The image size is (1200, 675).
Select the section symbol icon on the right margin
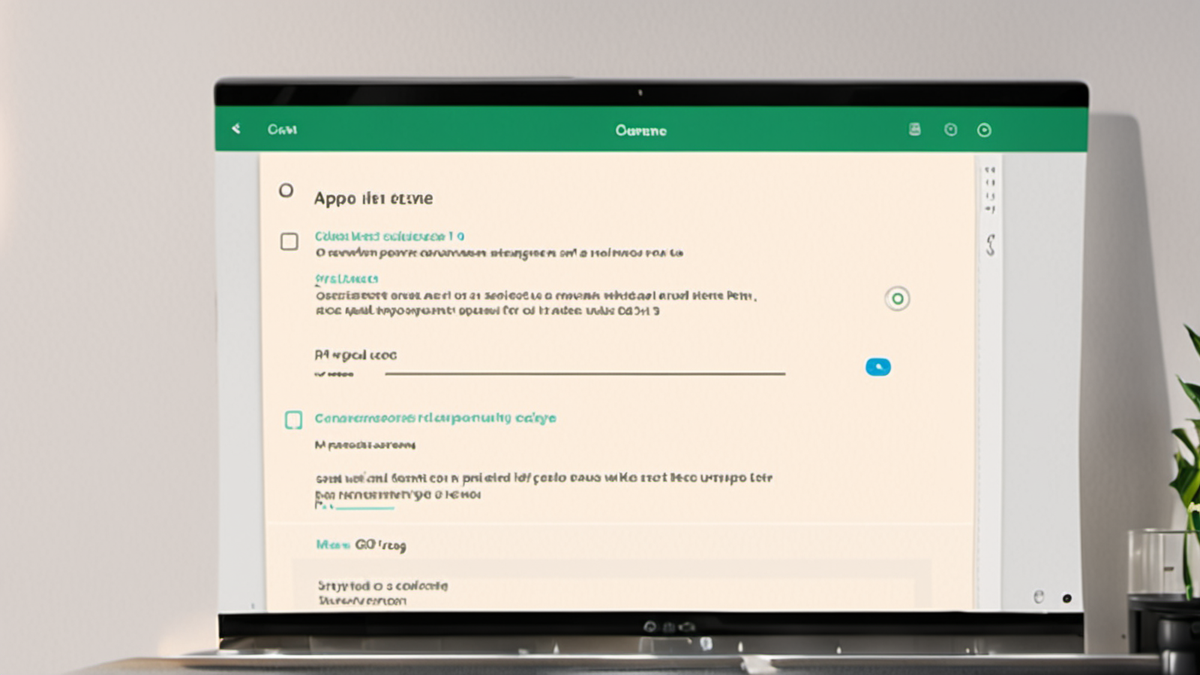click(x=991, y=245)
